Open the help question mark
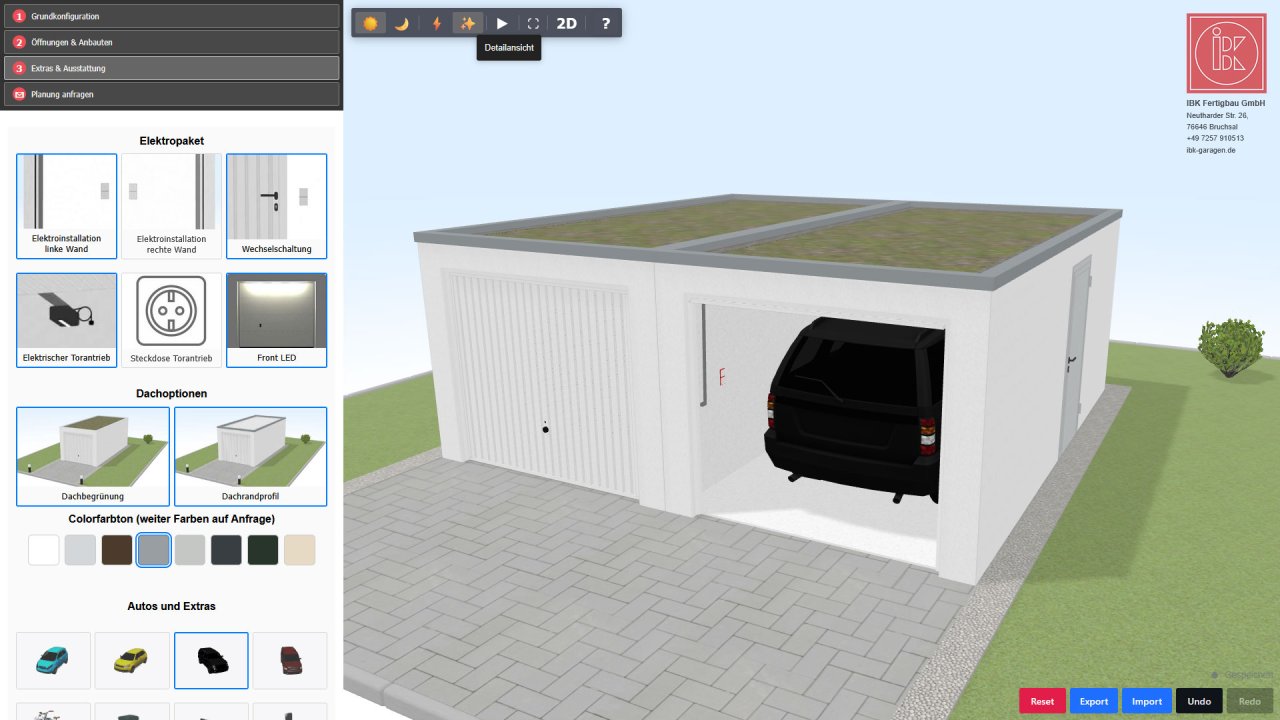 tap(605, 23)
